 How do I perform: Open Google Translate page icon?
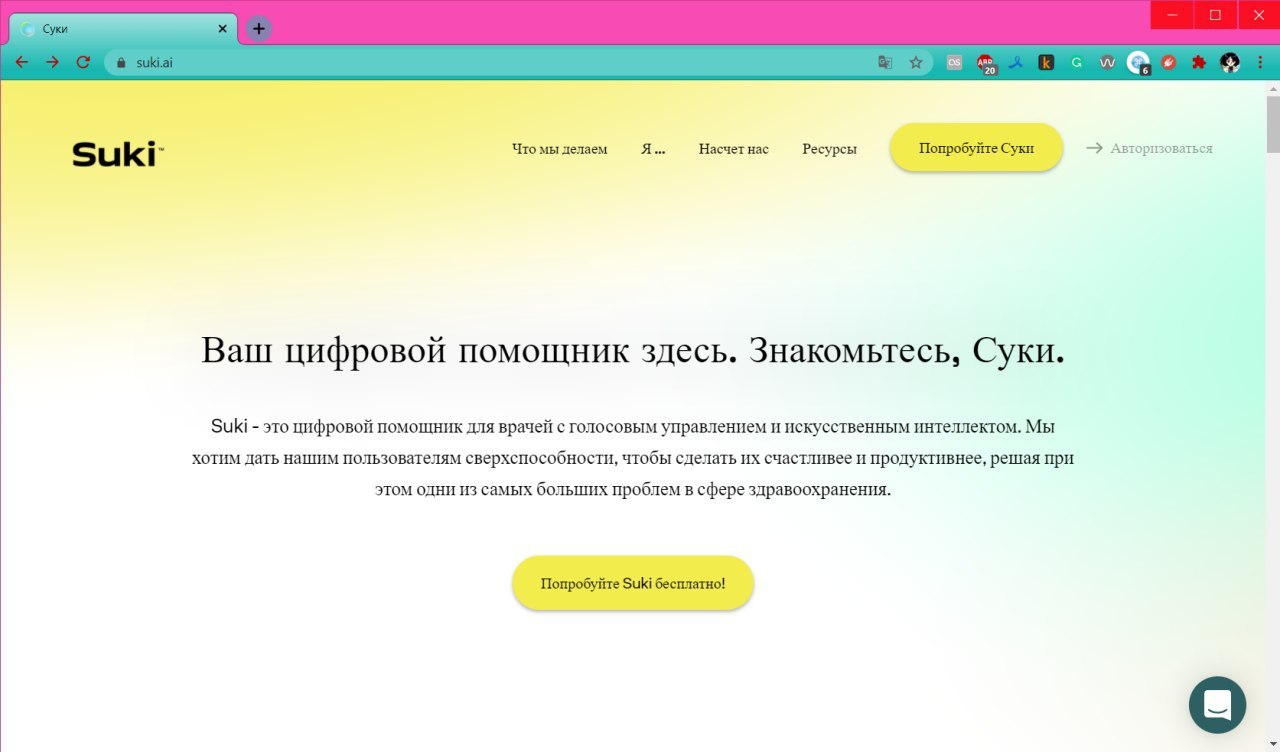[x=885, y=62]
